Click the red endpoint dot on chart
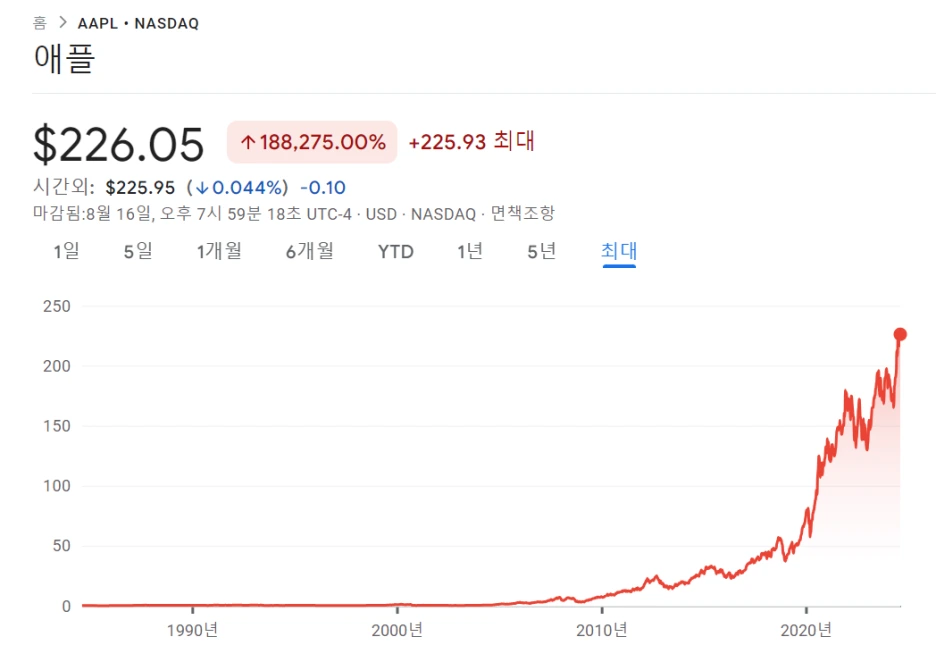This screenshot has width=936, height=662. tap(900, 334)
